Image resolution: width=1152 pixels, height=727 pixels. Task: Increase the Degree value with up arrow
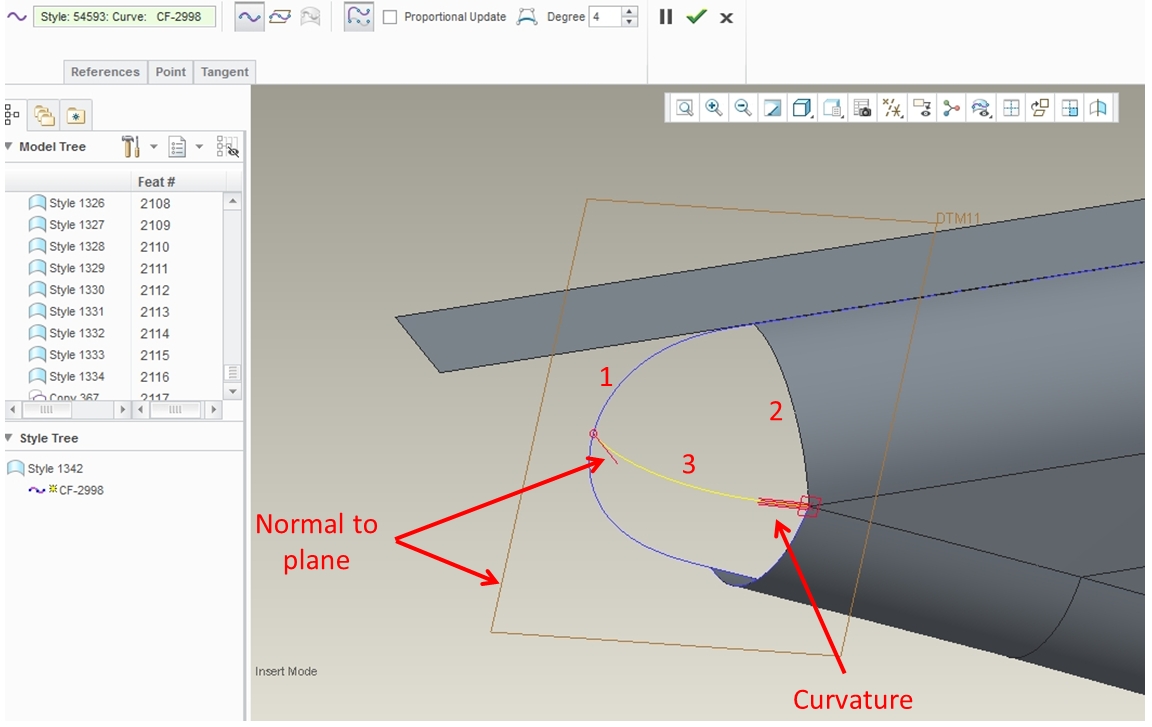click(x=629, y=12)
